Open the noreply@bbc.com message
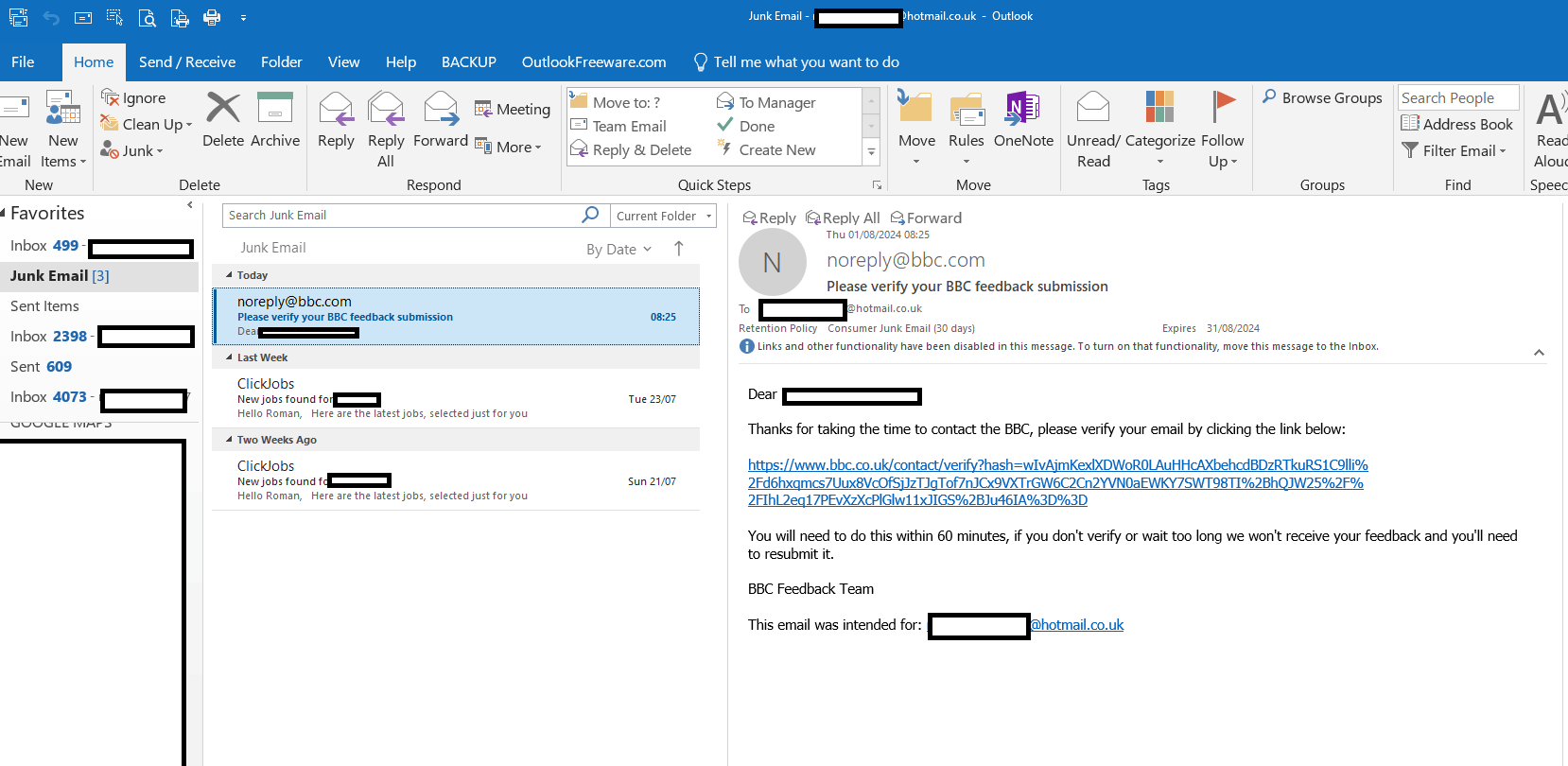Image resolution: width=1568 pixels, height=766 pixels. pyautogui.click(x=456, y=316)
